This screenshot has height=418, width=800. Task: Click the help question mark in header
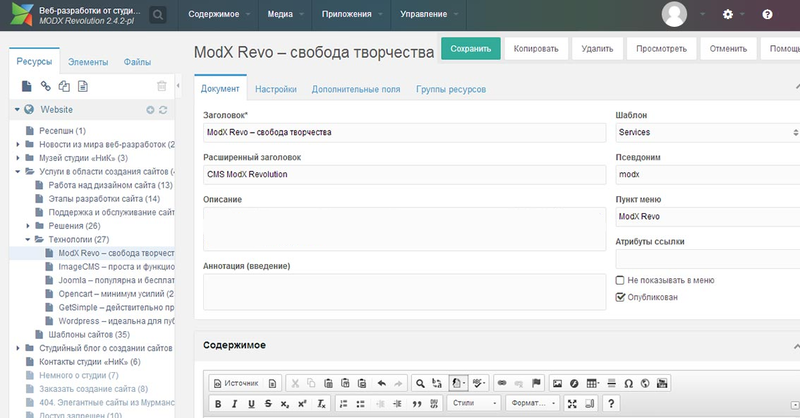click(767, 15)
